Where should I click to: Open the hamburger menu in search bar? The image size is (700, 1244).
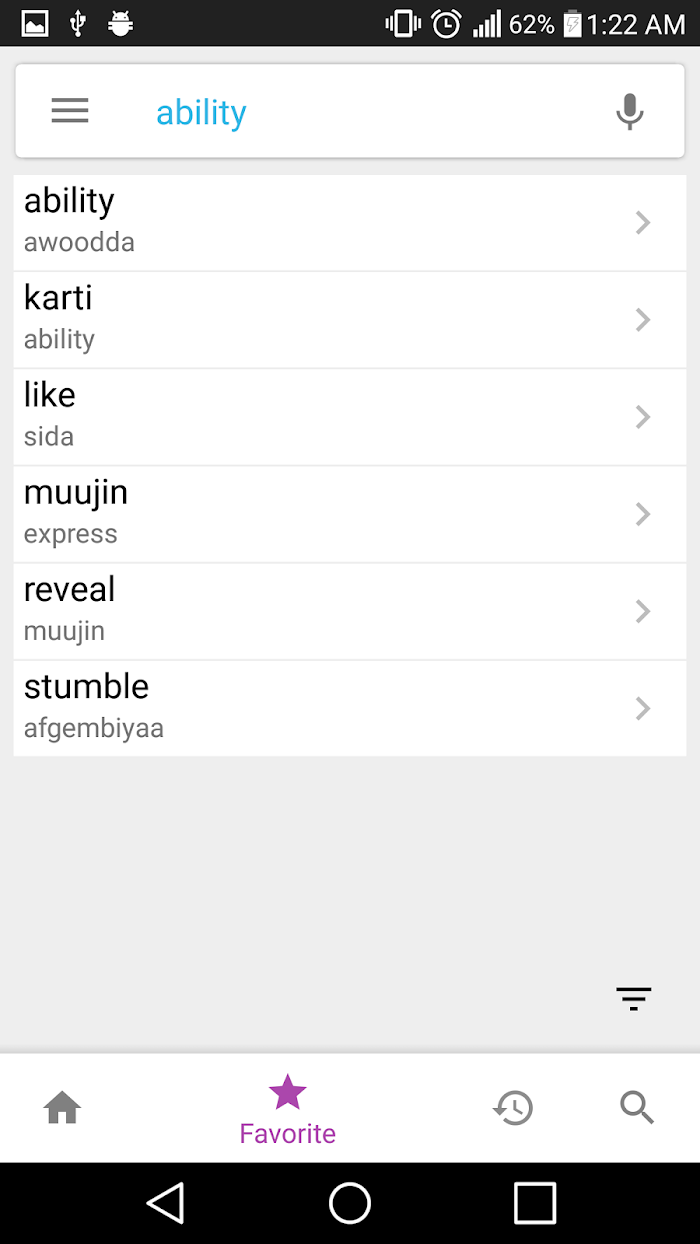coord(70,111)
